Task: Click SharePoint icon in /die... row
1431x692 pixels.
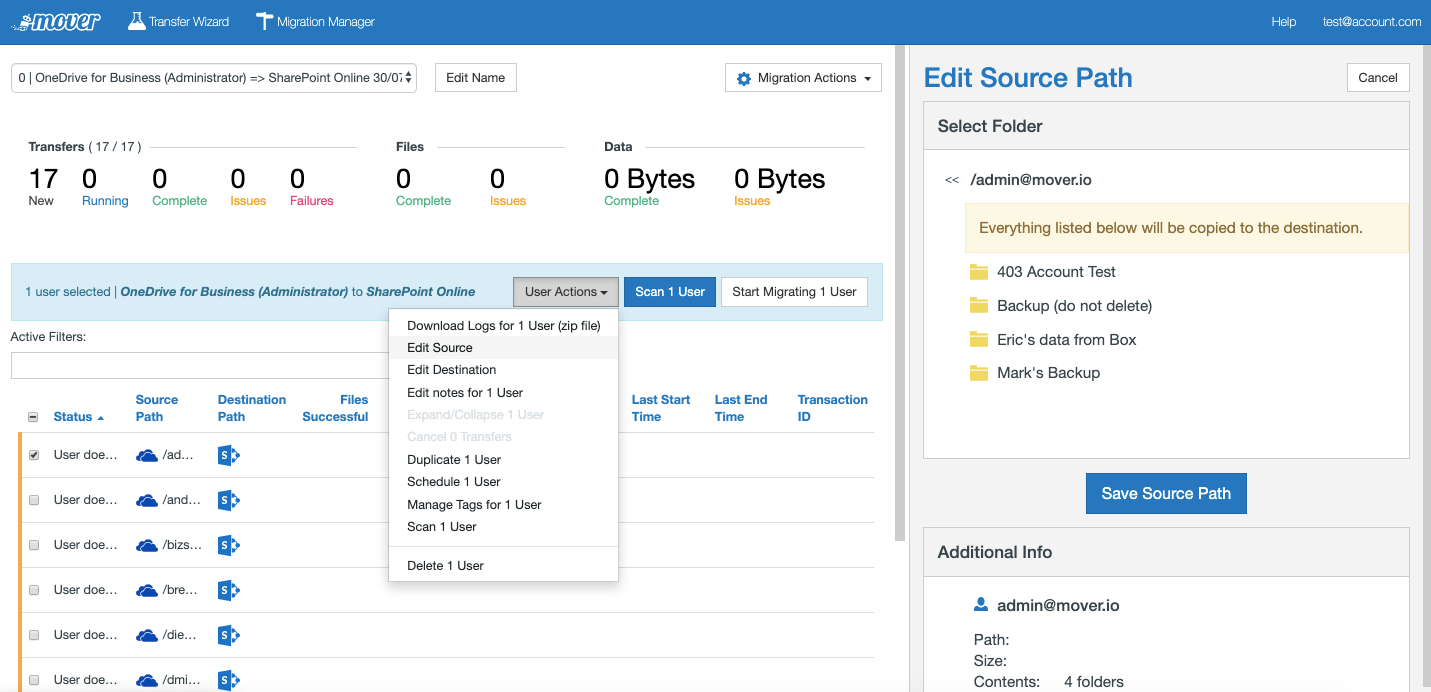Action: pos(229,635)
